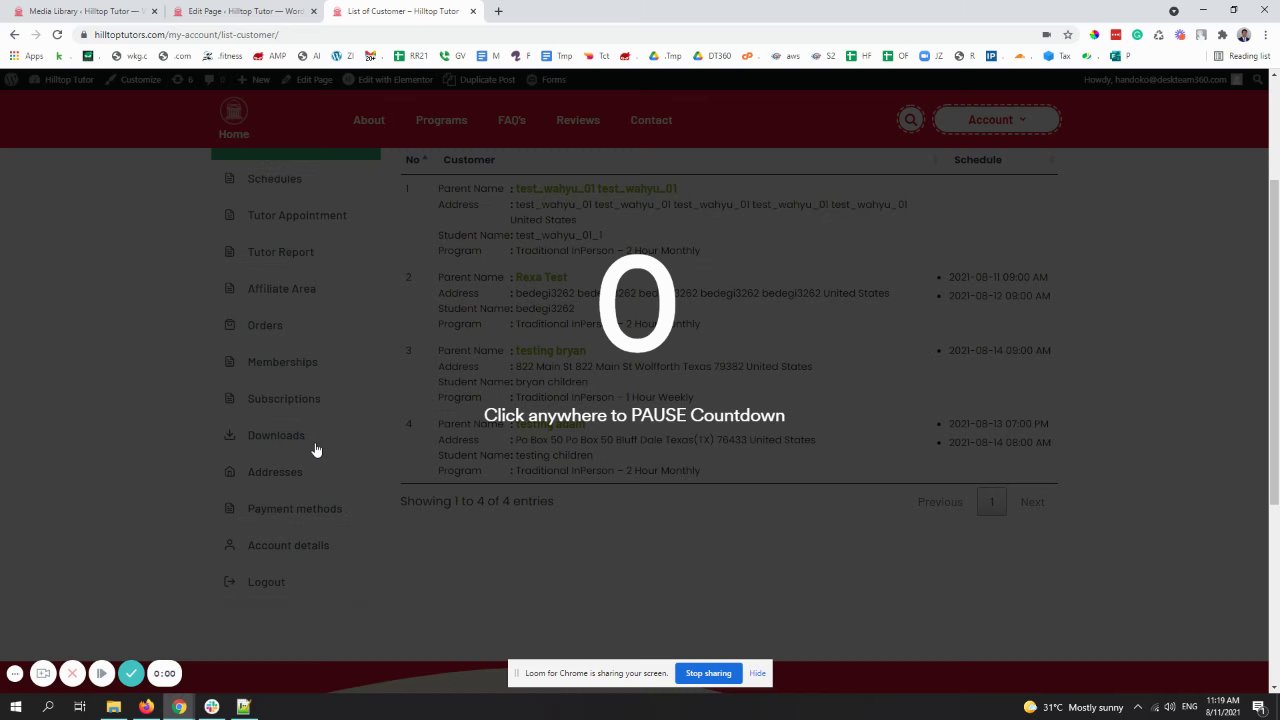
Task: Open Schedules in account sidebar
Action: (x=274, y=179)
